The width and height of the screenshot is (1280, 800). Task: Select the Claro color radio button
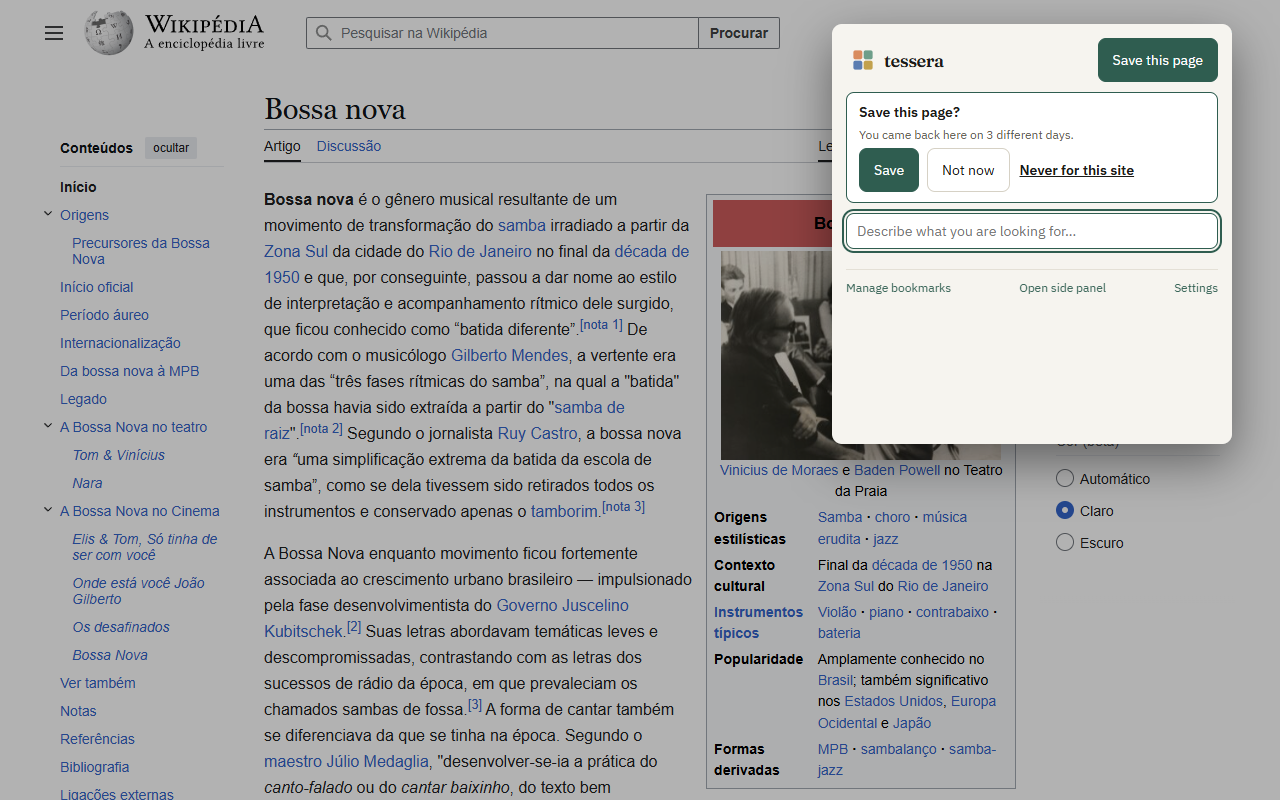click(x=1065, y=511)
